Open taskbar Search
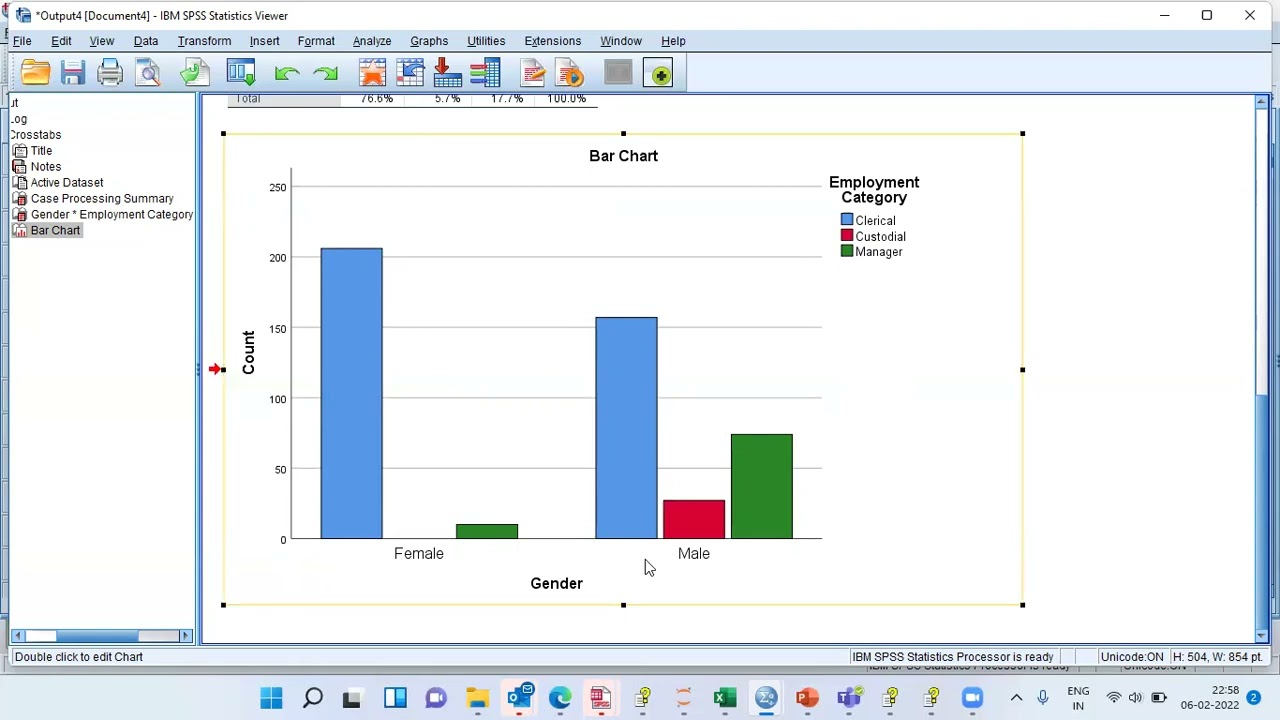 tap(312, 698)
